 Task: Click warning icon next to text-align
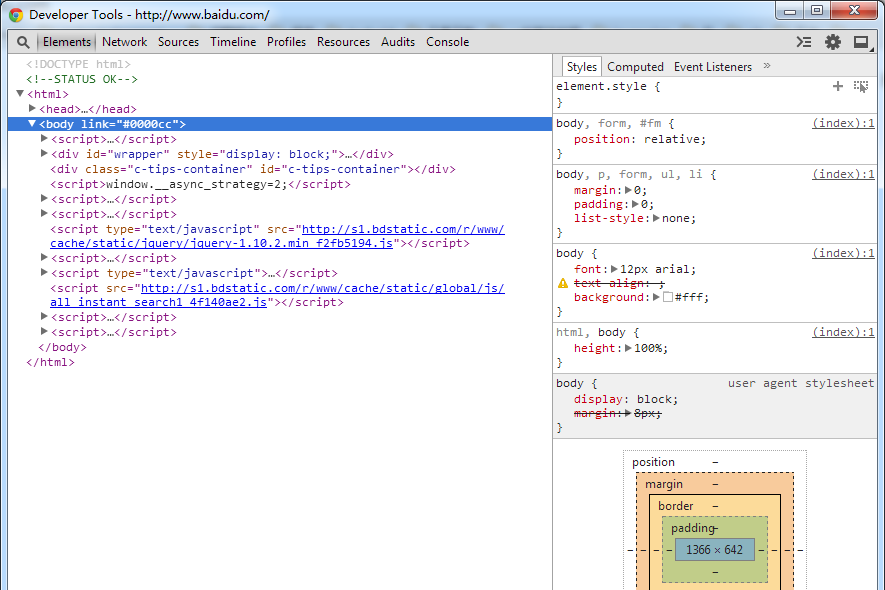(563, 283)
